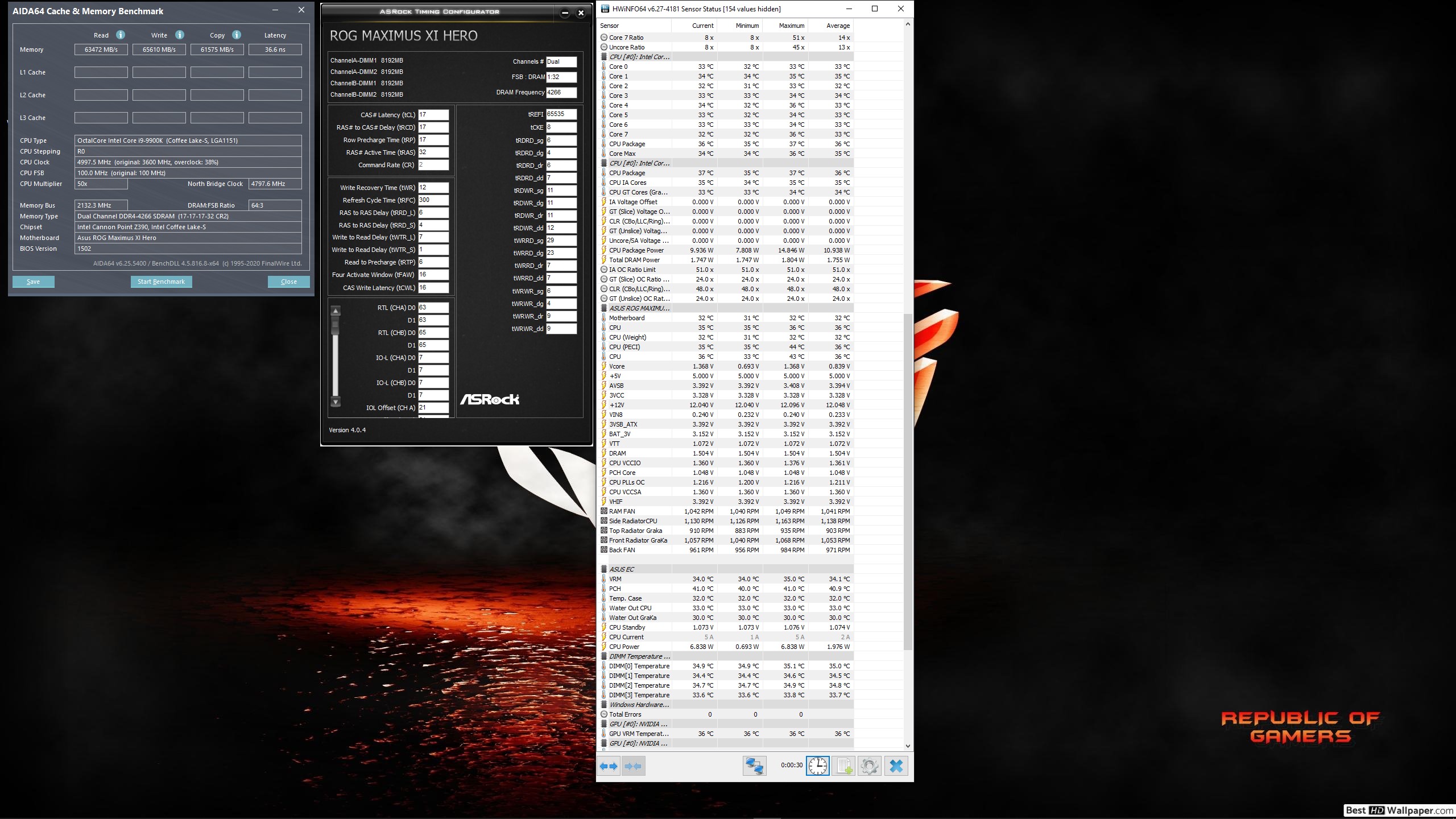Click the Save button in AIDA64
The height and width of the screenshot is (819, 1456).
click(x=33, y=281)
